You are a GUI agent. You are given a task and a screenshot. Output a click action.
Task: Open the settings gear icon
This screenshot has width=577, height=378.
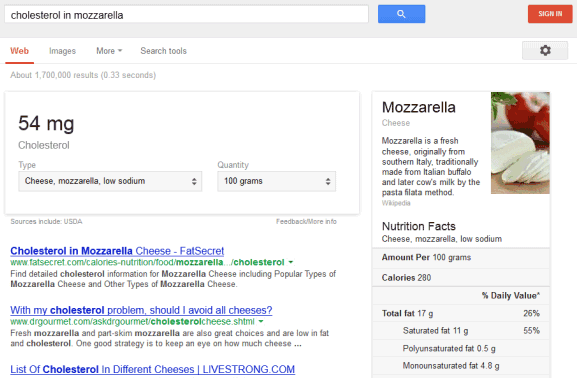(545, 50)
